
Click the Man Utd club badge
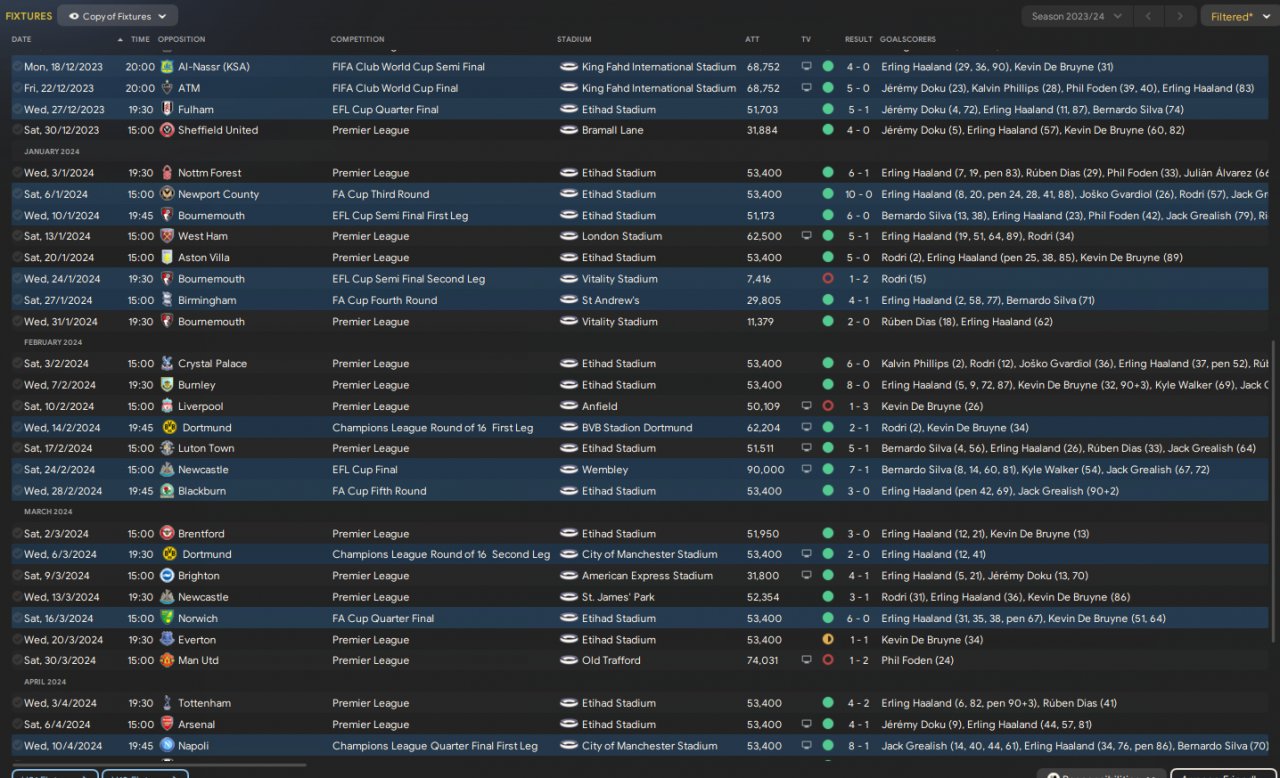[x=167, y=660]
